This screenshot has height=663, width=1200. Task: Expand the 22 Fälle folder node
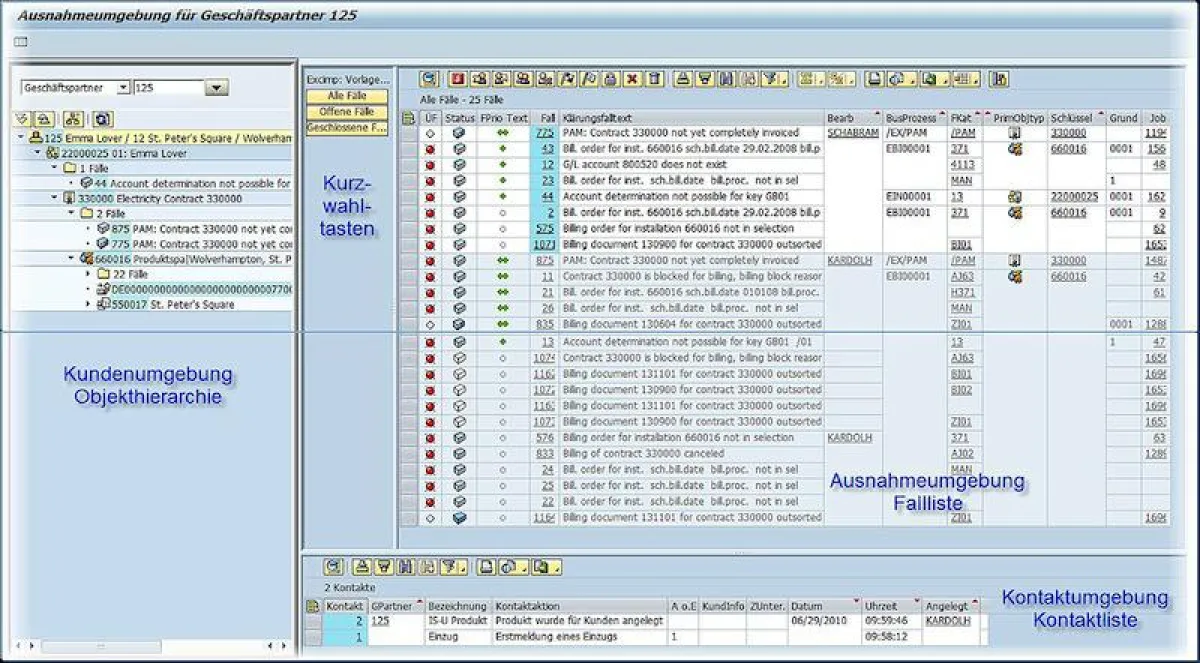pyautogui.click(x=88, y=274)
